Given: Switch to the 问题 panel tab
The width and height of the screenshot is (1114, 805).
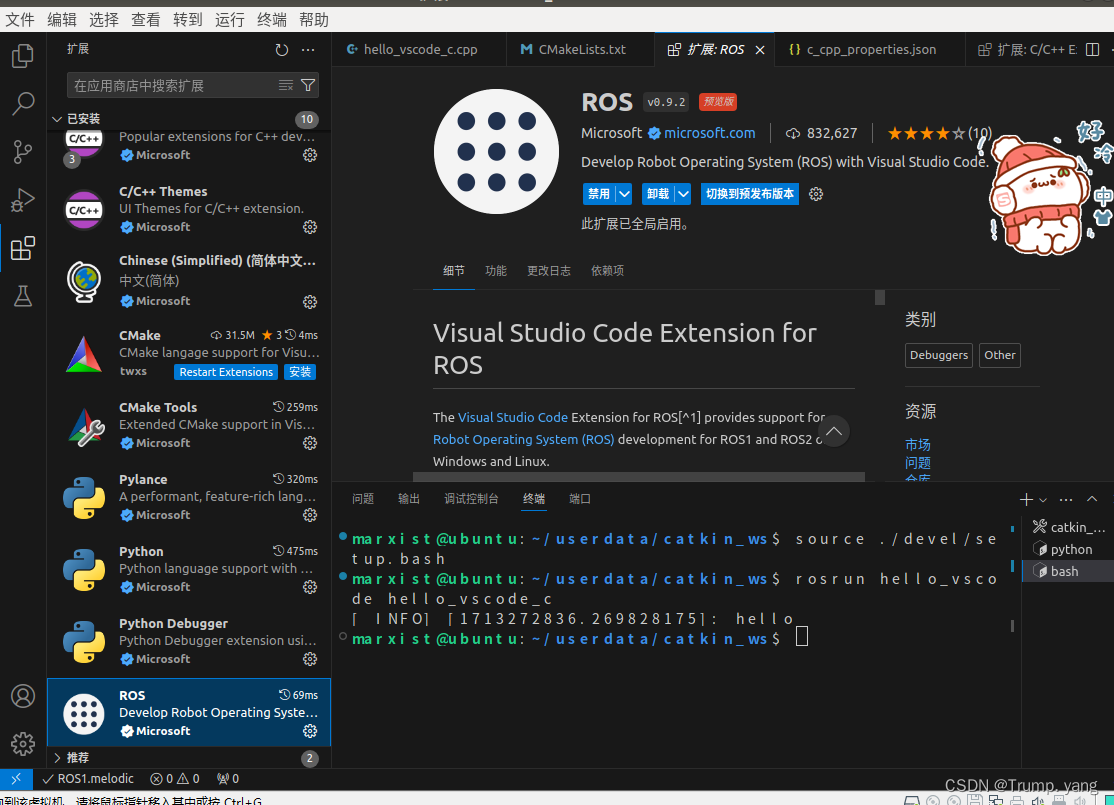Looking at the screenshot, I should point(363,499).
